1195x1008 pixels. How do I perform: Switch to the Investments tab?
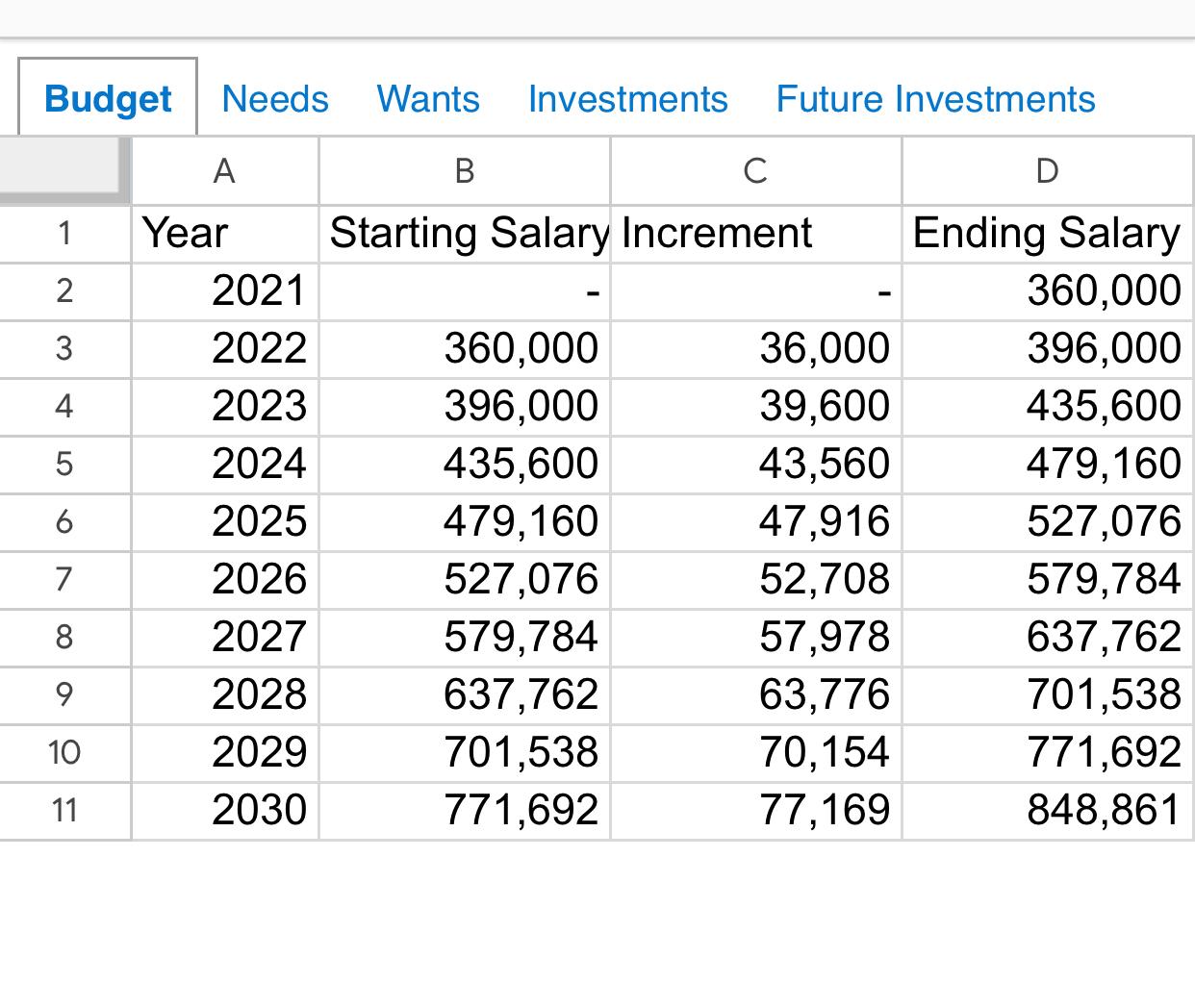[627, 99]
